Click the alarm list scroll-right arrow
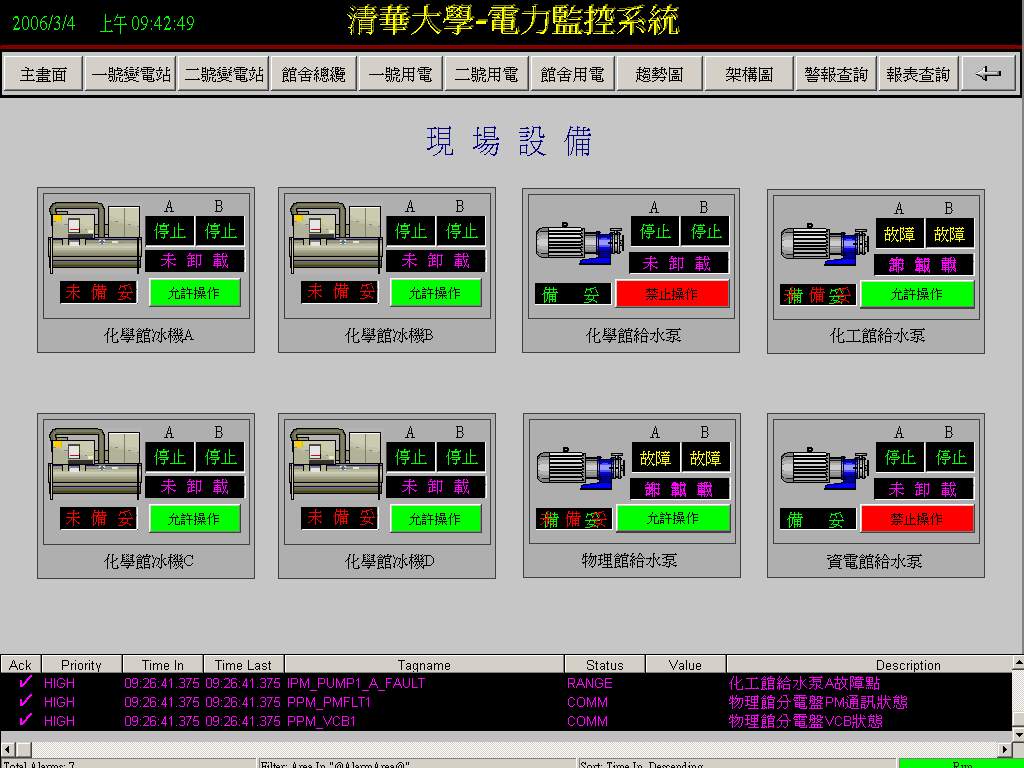The image size is (1024, 768). pyautogui.click(x=1005, y=748)
